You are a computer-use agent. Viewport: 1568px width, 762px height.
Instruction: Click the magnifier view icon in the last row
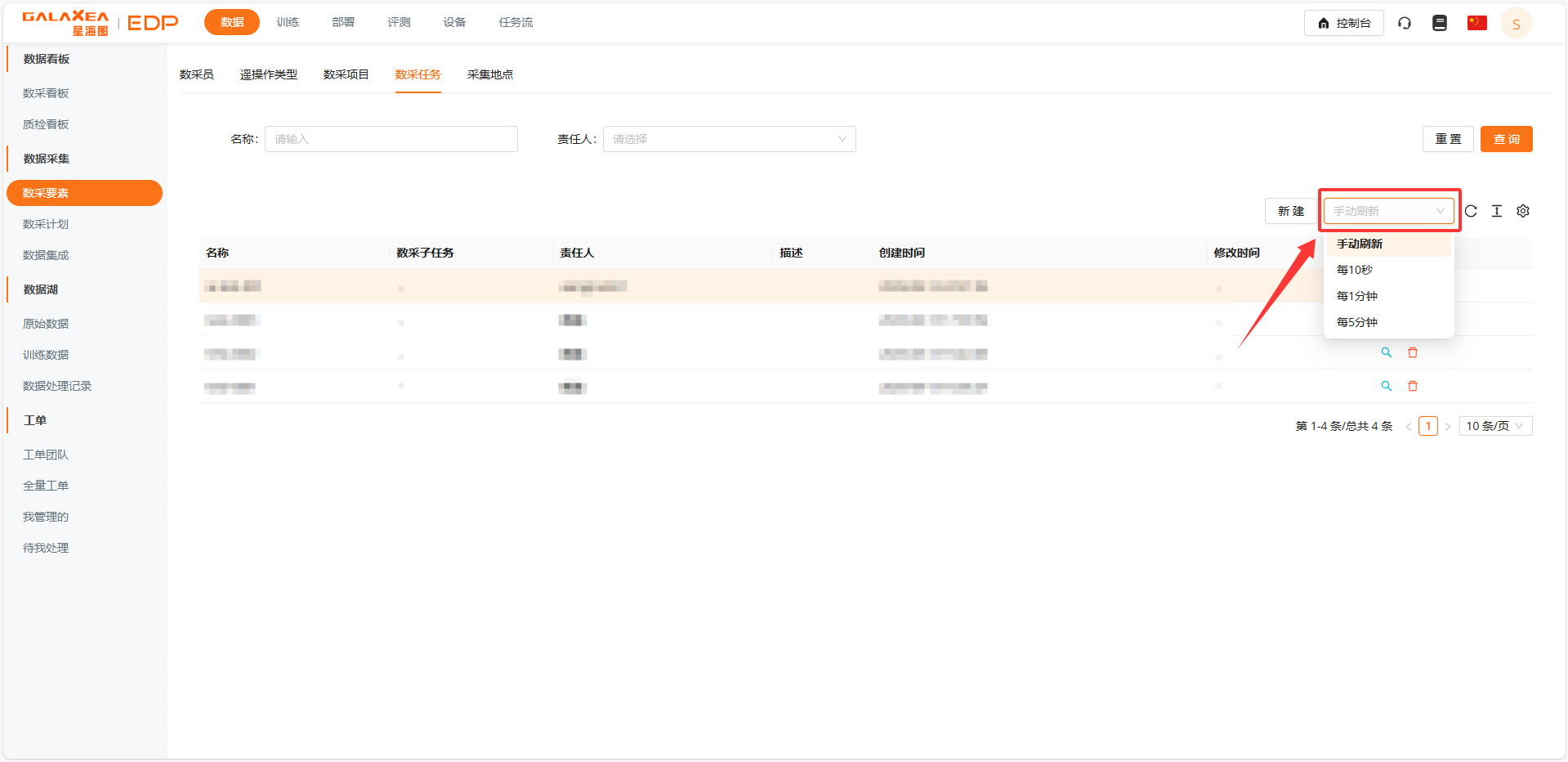(x=1387, y=386)
